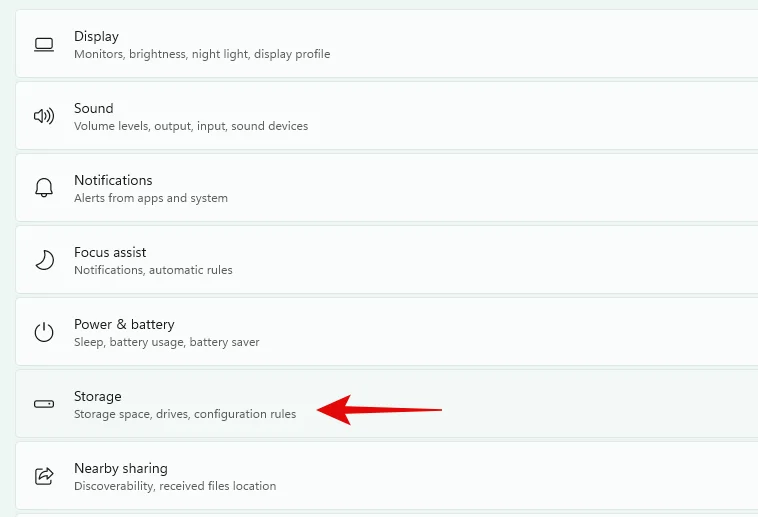Open the Notifications settings page
The height and width of the screenshot is (517, 758).
click(x=387, y=188)
